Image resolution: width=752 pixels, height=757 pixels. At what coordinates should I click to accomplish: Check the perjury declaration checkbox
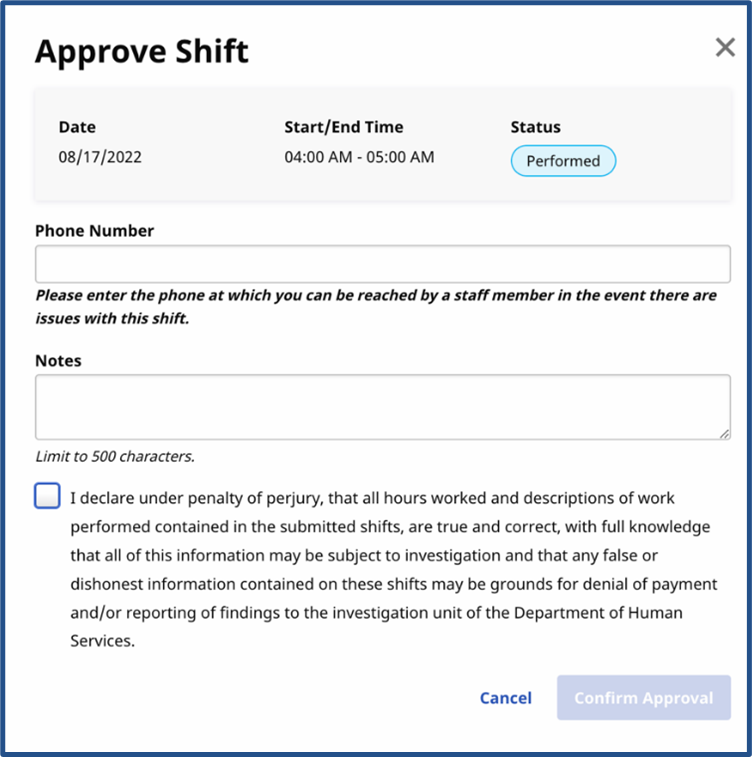click(47, 496)
